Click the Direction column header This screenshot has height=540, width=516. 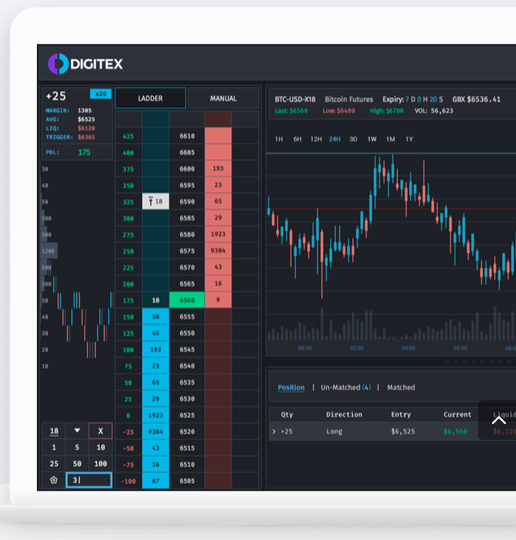pos(344,415)
